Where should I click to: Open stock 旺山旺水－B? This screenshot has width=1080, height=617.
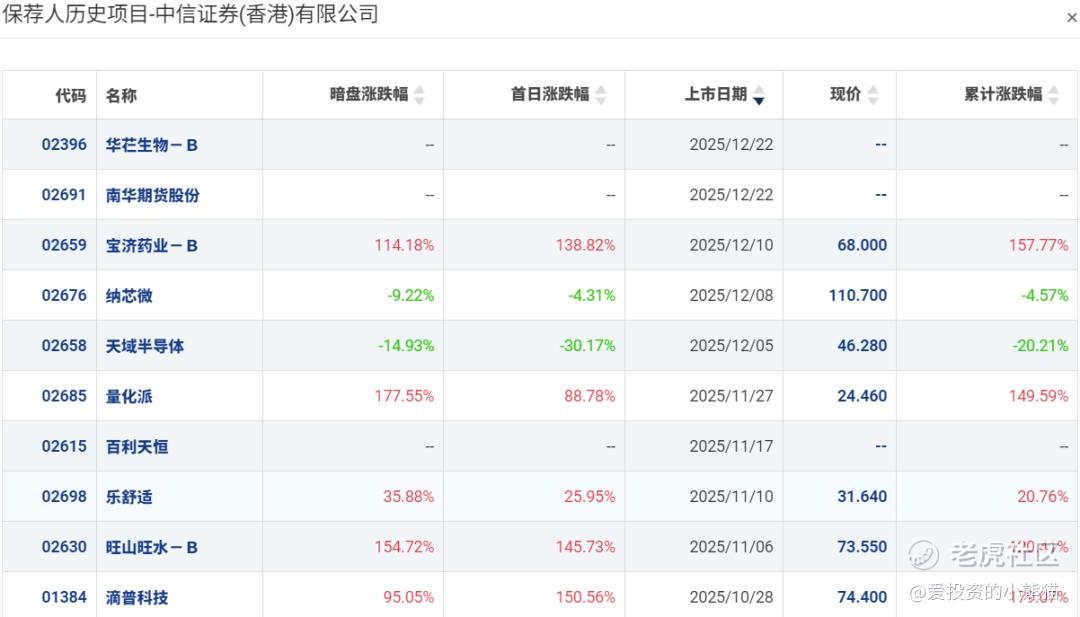(152, 547)
